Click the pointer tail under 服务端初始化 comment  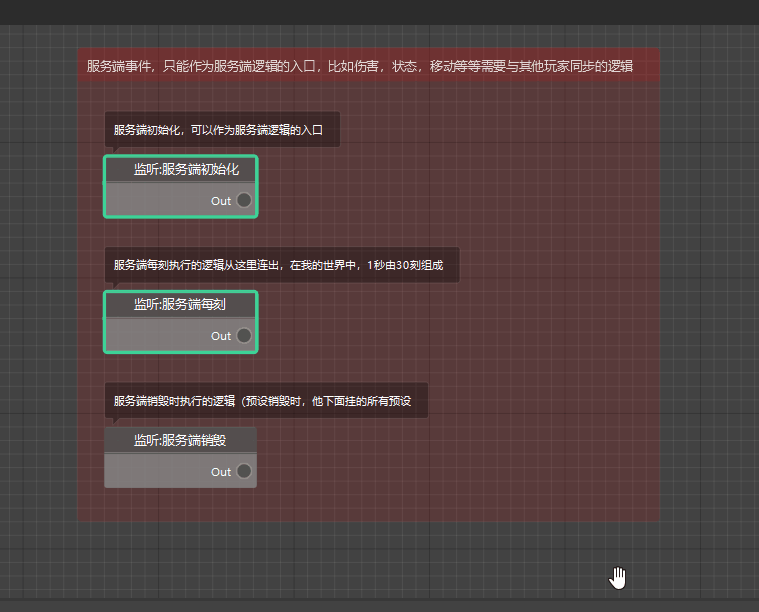114,150
